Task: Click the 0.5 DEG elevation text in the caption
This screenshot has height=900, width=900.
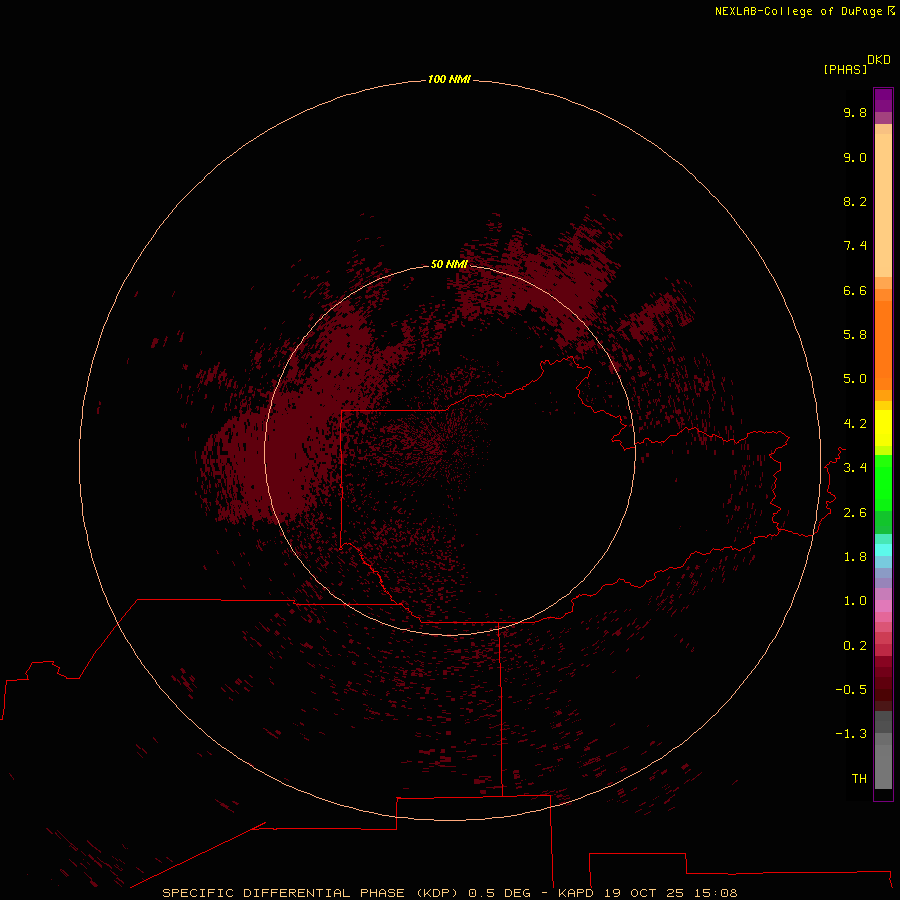Action: click(499, 893)
